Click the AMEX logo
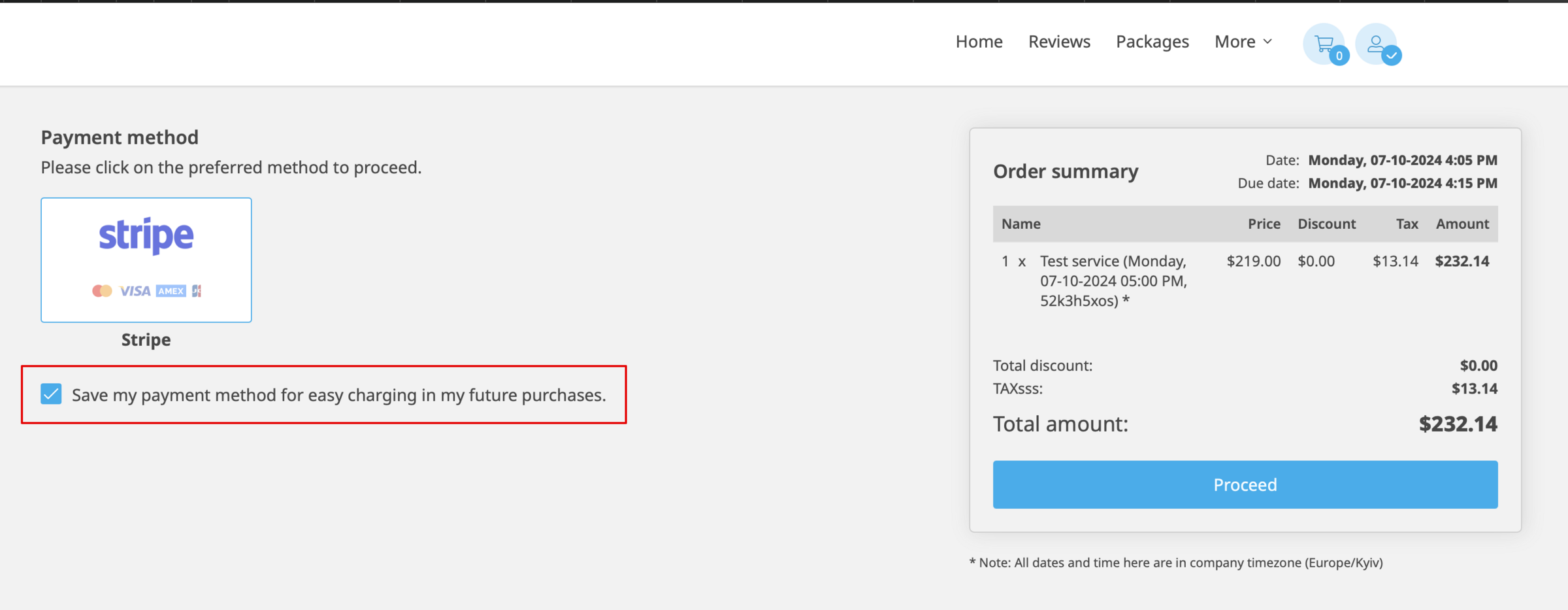The height and width of the screenshot is (610, 1568). click(x=171, y=290)
